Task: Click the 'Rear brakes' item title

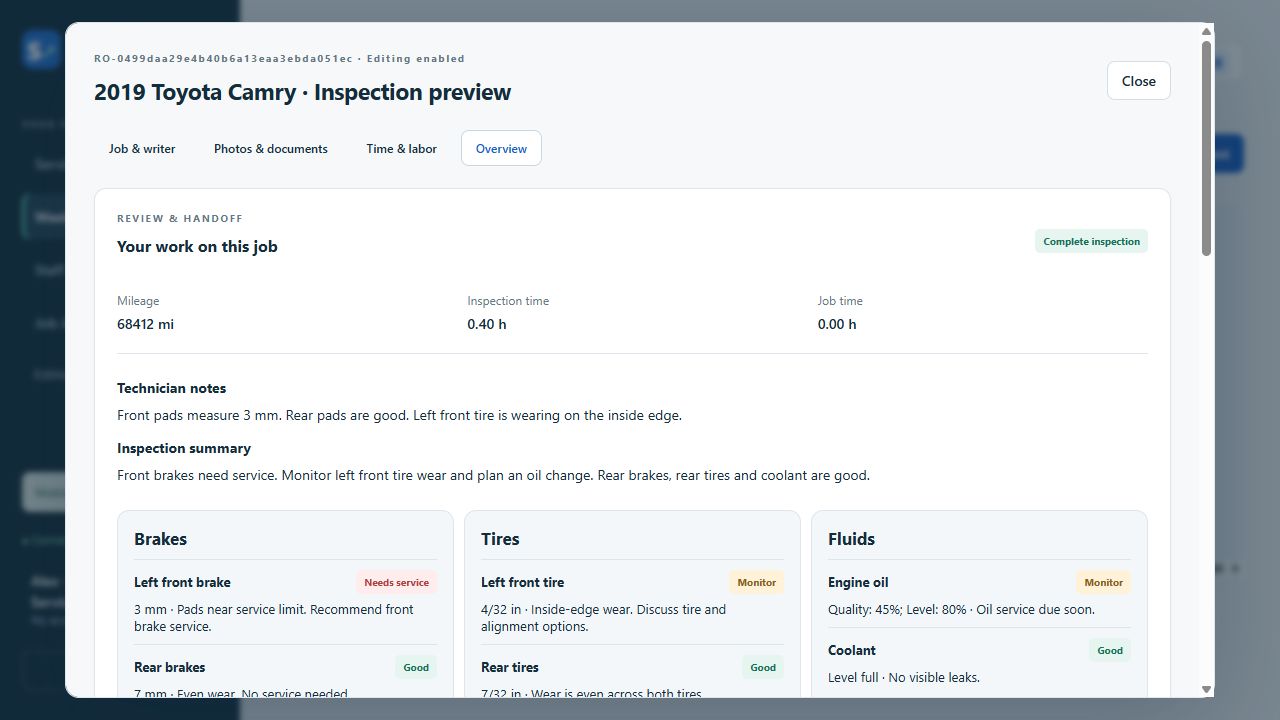Action: 169,667
